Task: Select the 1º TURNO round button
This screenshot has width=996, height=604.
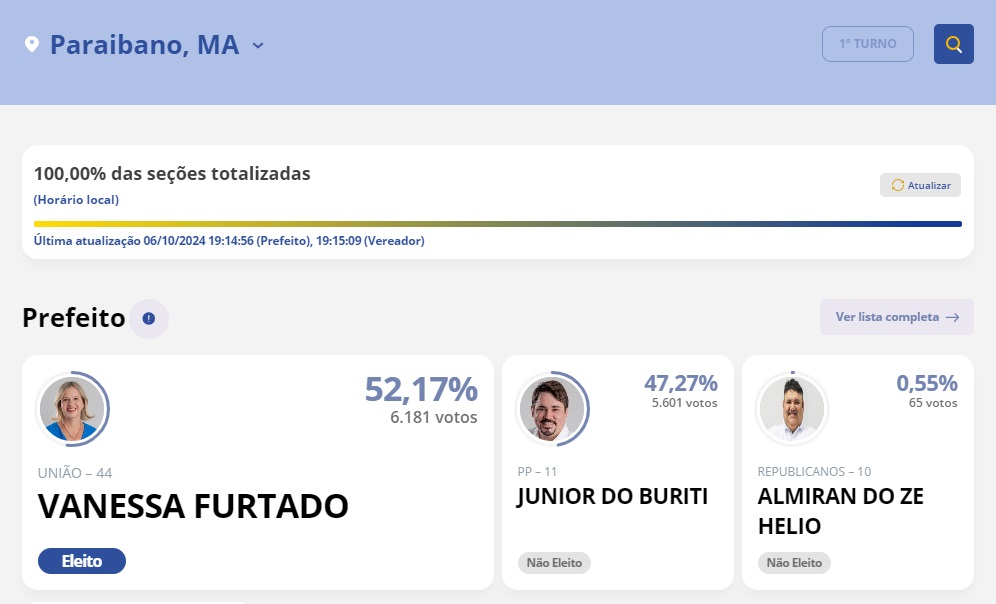Action: click(867, 44)
